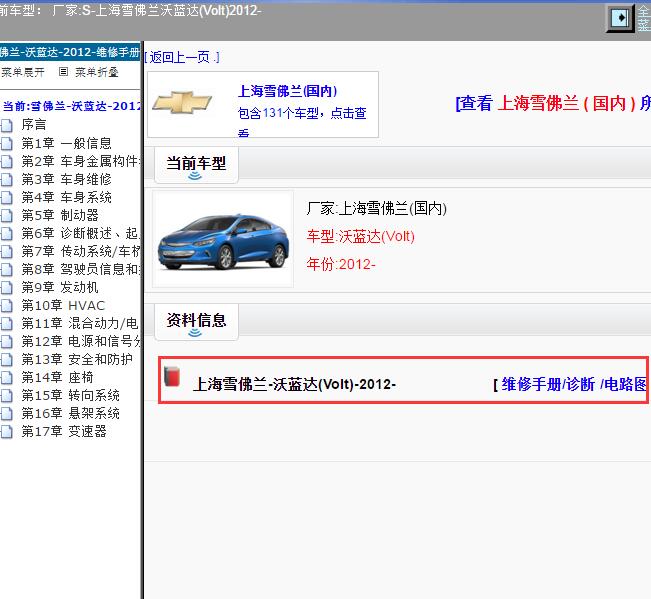Open 第16章 悬架系统
The width and height of the screenshot is (651, 599).
pyautogui.click(x=71, y=413)
